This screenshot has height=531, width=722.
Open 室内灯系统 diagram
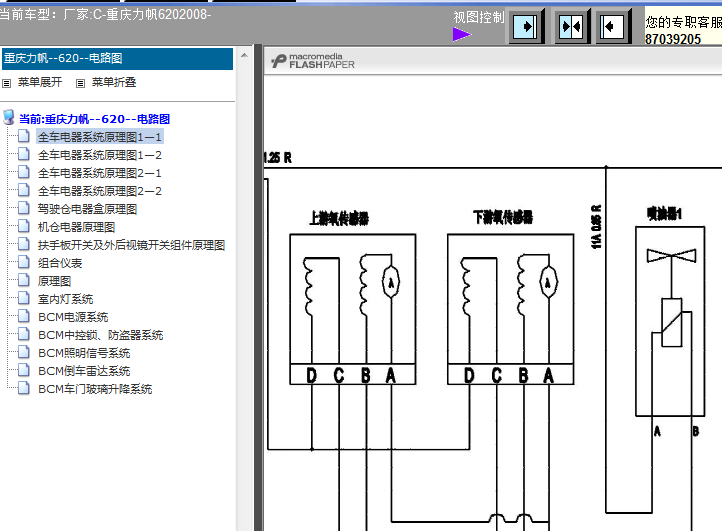[x=65, y=299]
